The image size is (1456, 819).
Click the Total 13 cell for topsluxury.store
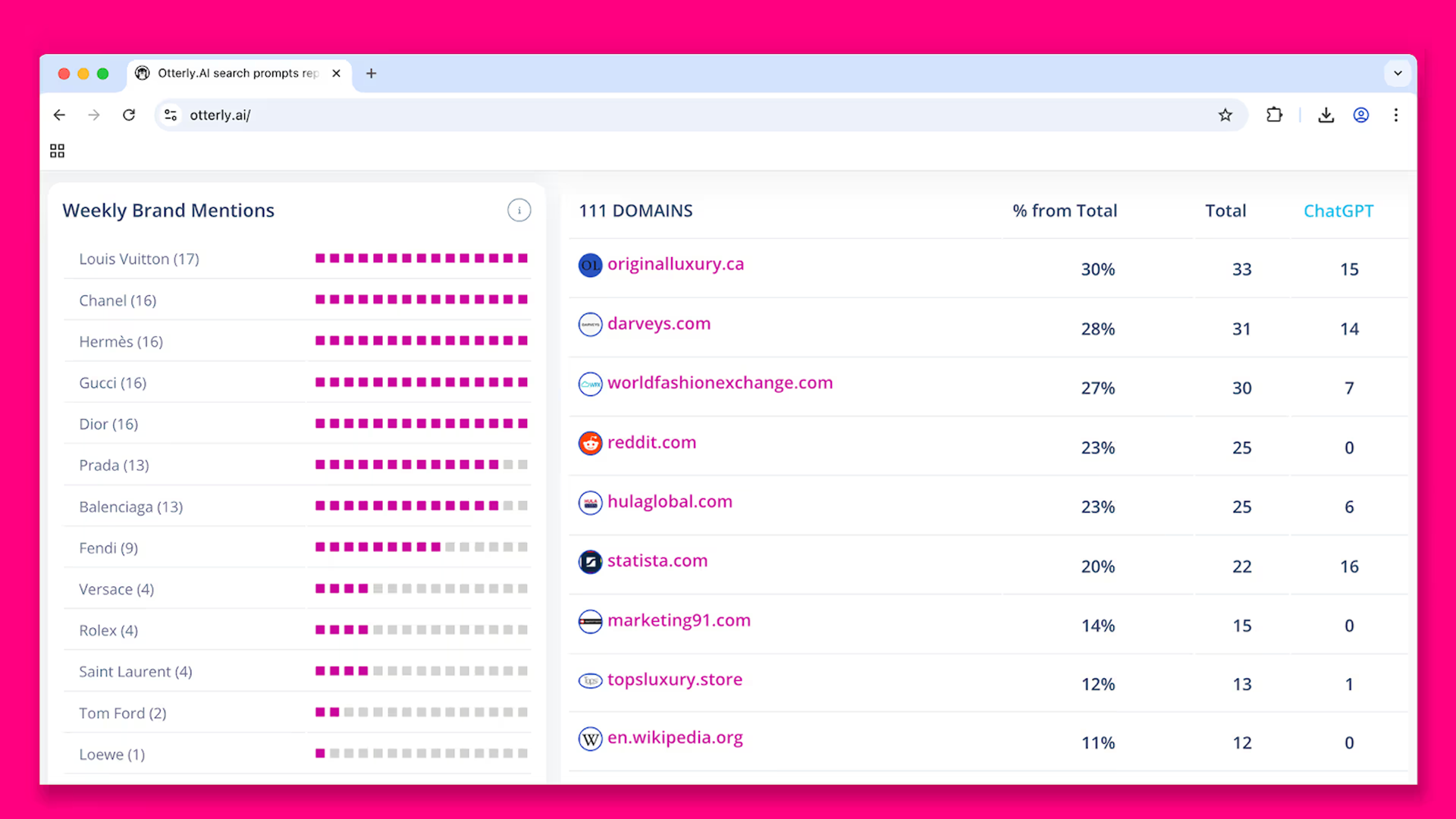point(1241,685)
